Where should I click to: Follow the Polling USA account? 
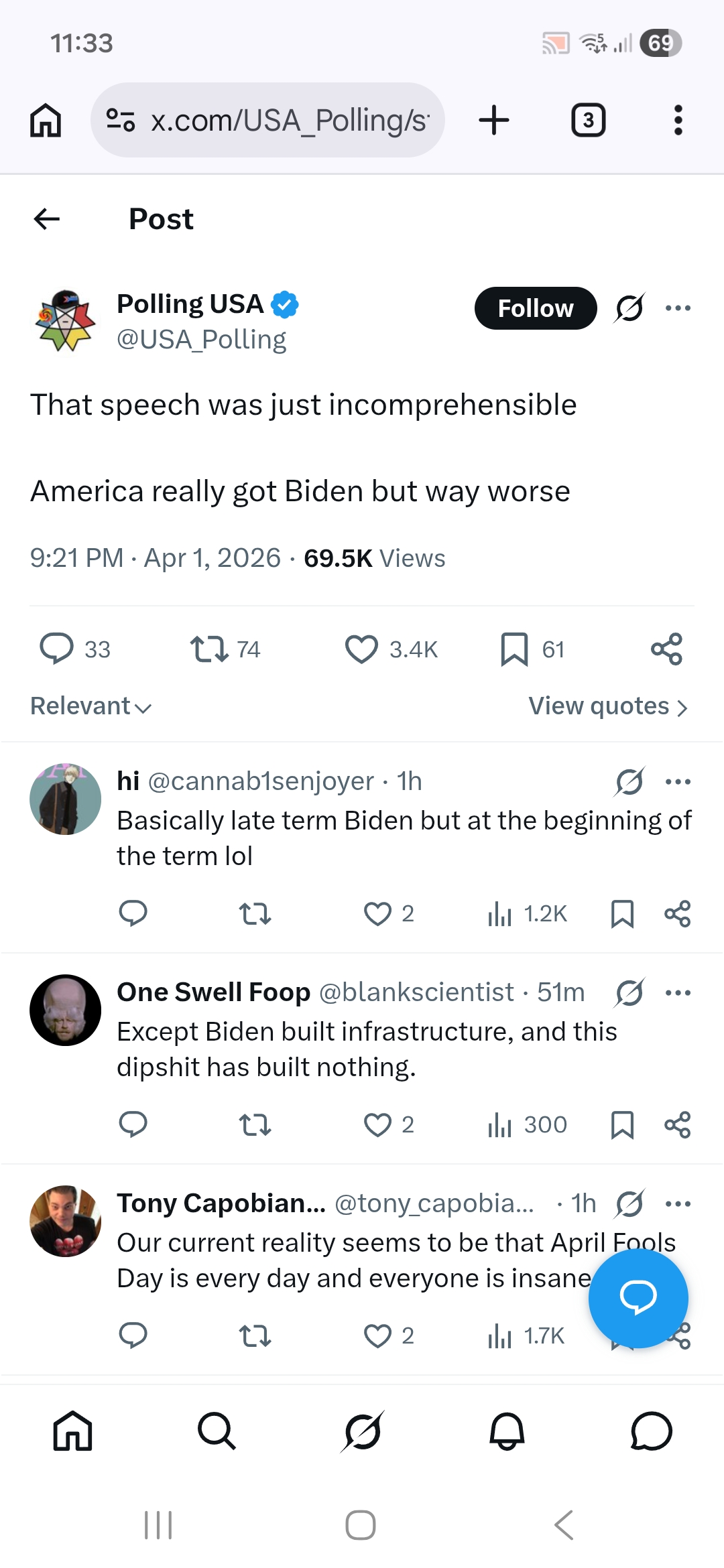(535, 308)
